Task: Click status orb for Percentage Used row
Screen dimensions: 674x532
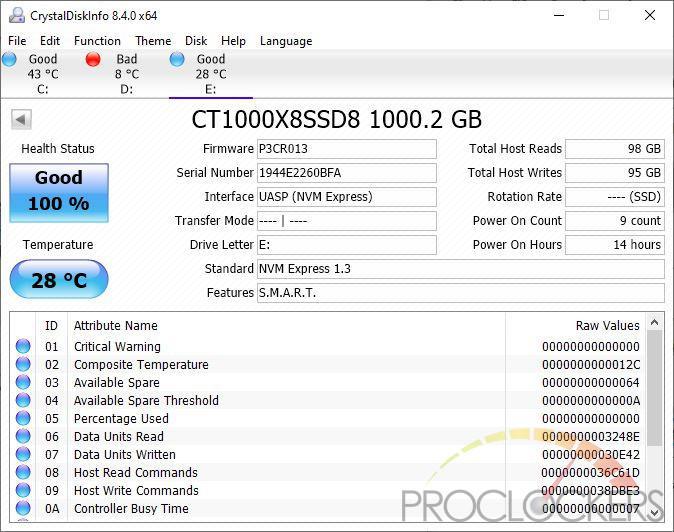Action: [23, 418]
